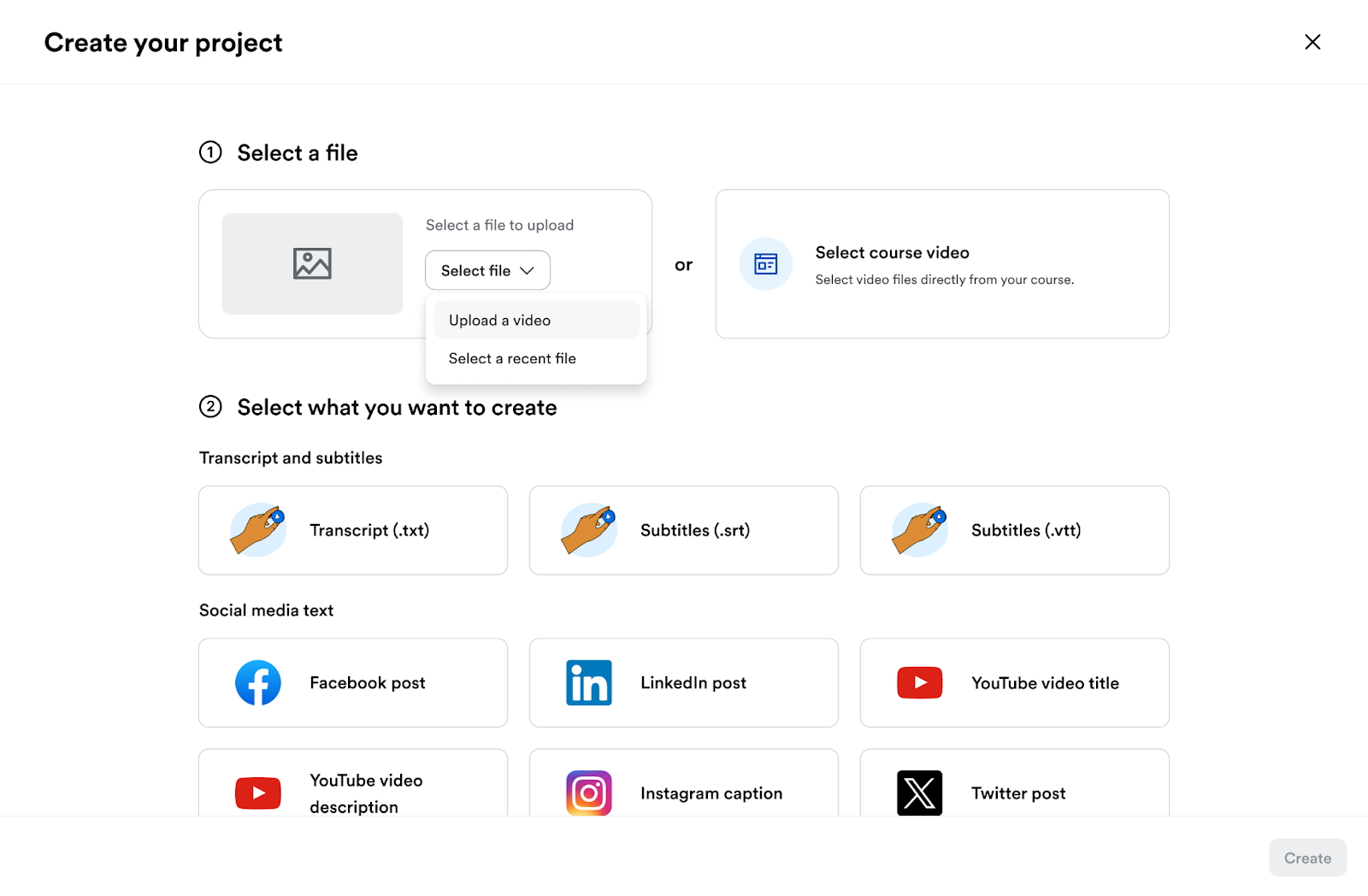1368x896 pixels.
Task: Click the hand icon on Transcript (.txt)
Action: pyautogui.click(x=258, y=530)
